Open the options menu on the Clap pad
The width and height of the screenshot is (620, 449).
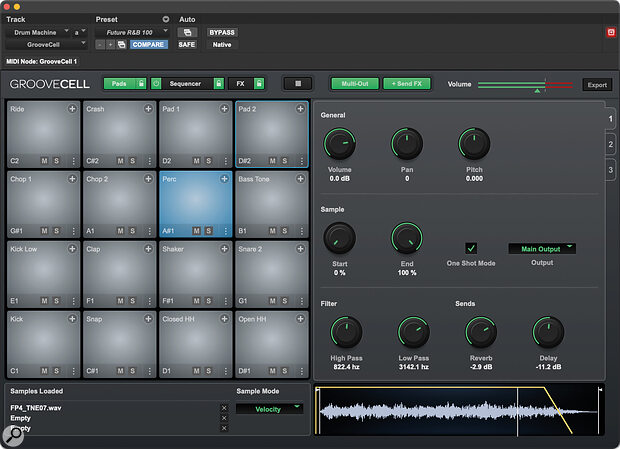149,301
